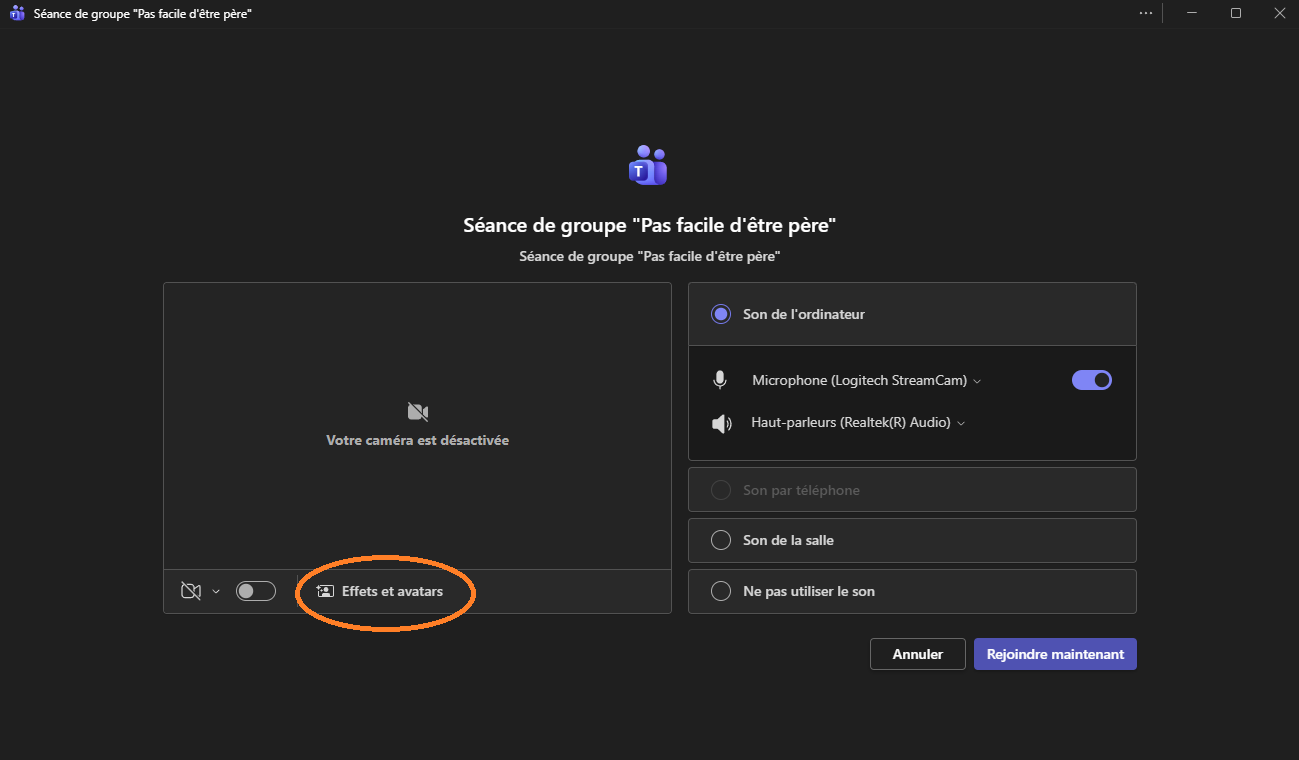Click the disabled camera icon in the preview
This screenshot has width=1299, height=760.
[416, 410]
